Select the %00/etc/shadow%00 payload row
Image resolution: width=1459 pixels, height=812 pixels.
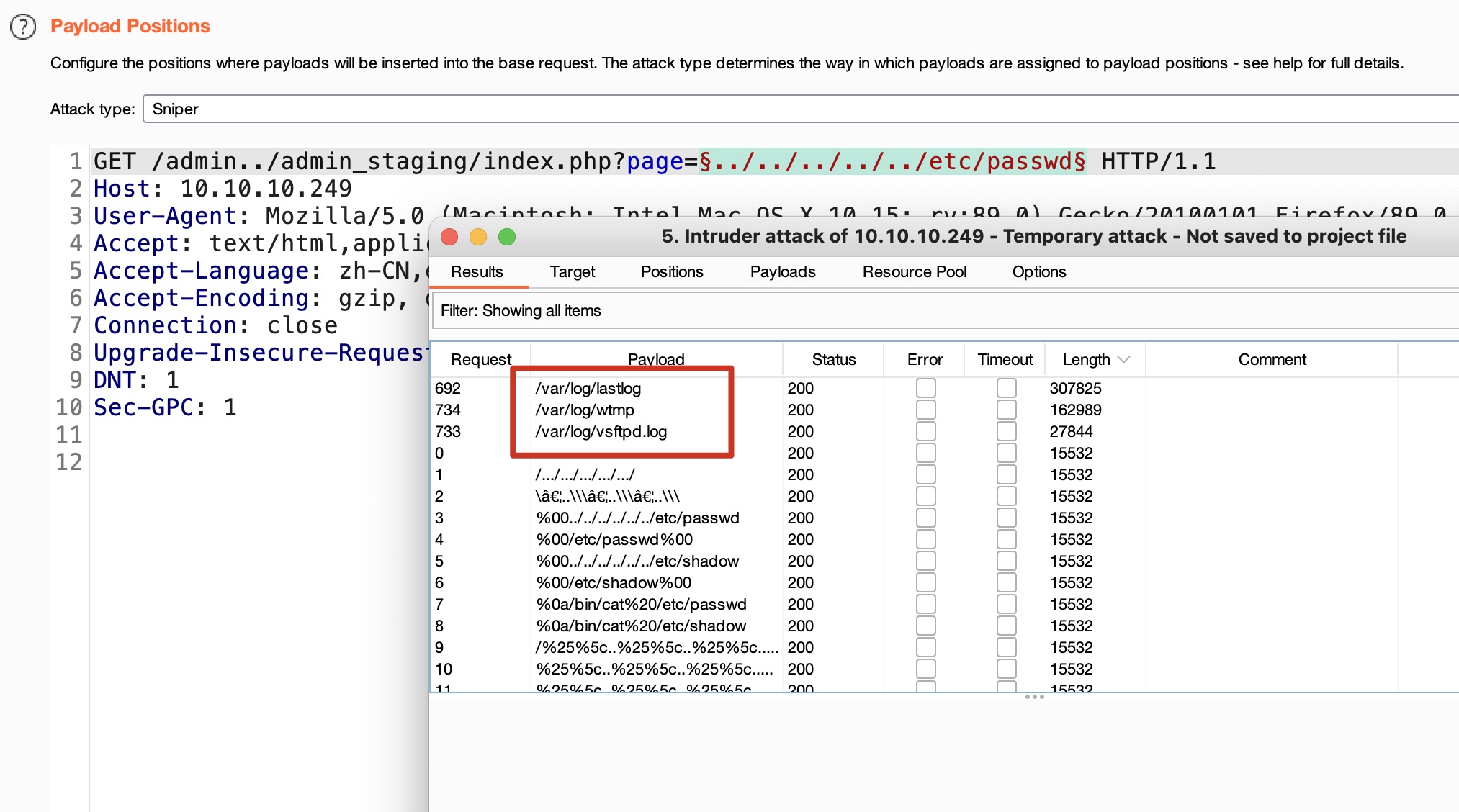[614, 582]
